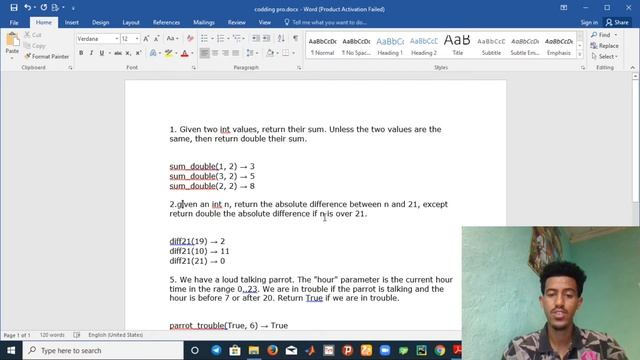This screenshot has width=640, height=360.
Task: Undo the last action
Action: pyautogui.click(x=27, y=7)
